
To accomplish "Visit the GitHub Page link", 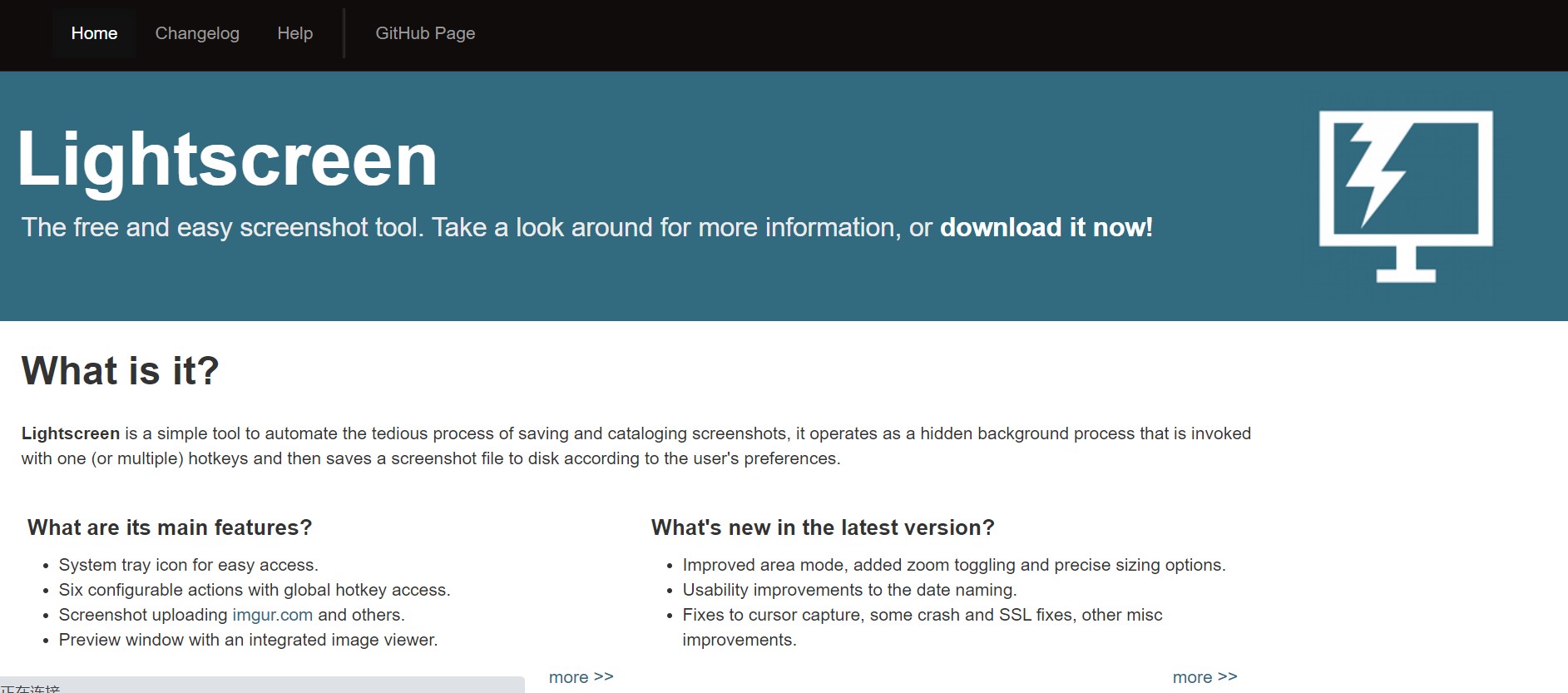I will pos(425,33).
